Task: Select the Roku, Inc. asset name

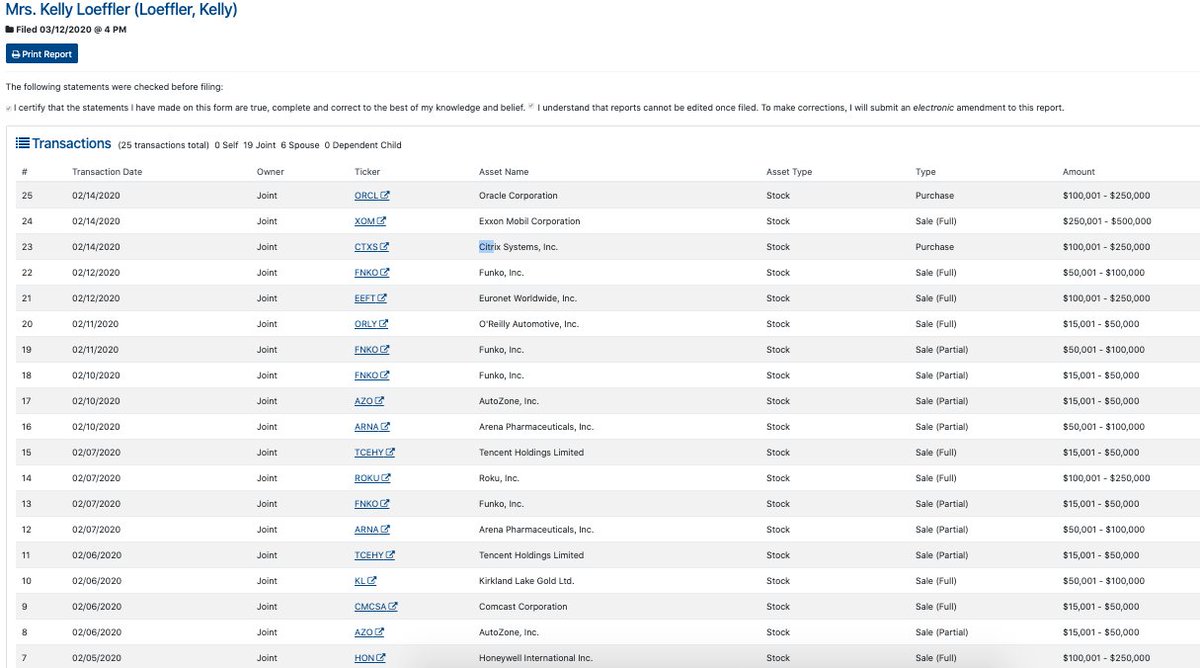Action: click(499, 478)
